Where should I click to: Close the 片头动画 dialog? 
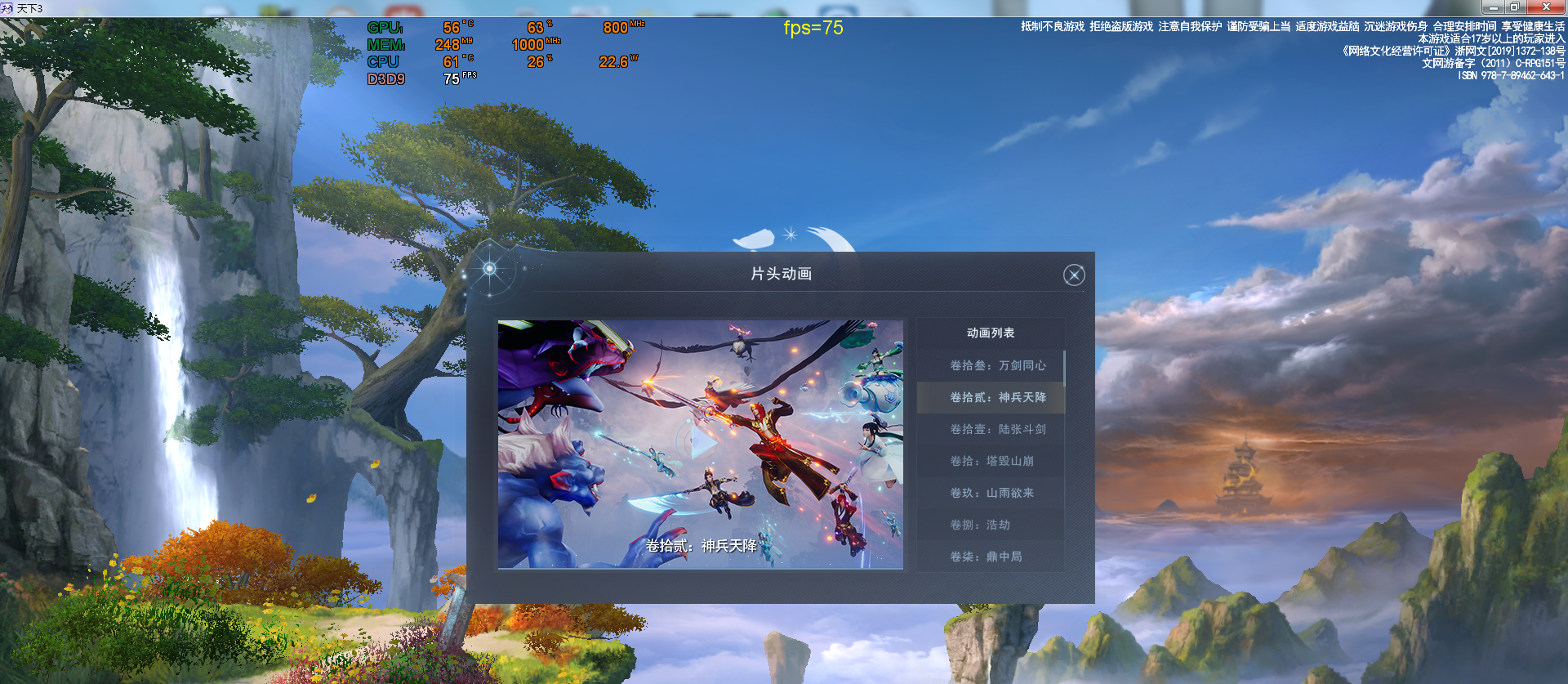(x=1074, y=275)
